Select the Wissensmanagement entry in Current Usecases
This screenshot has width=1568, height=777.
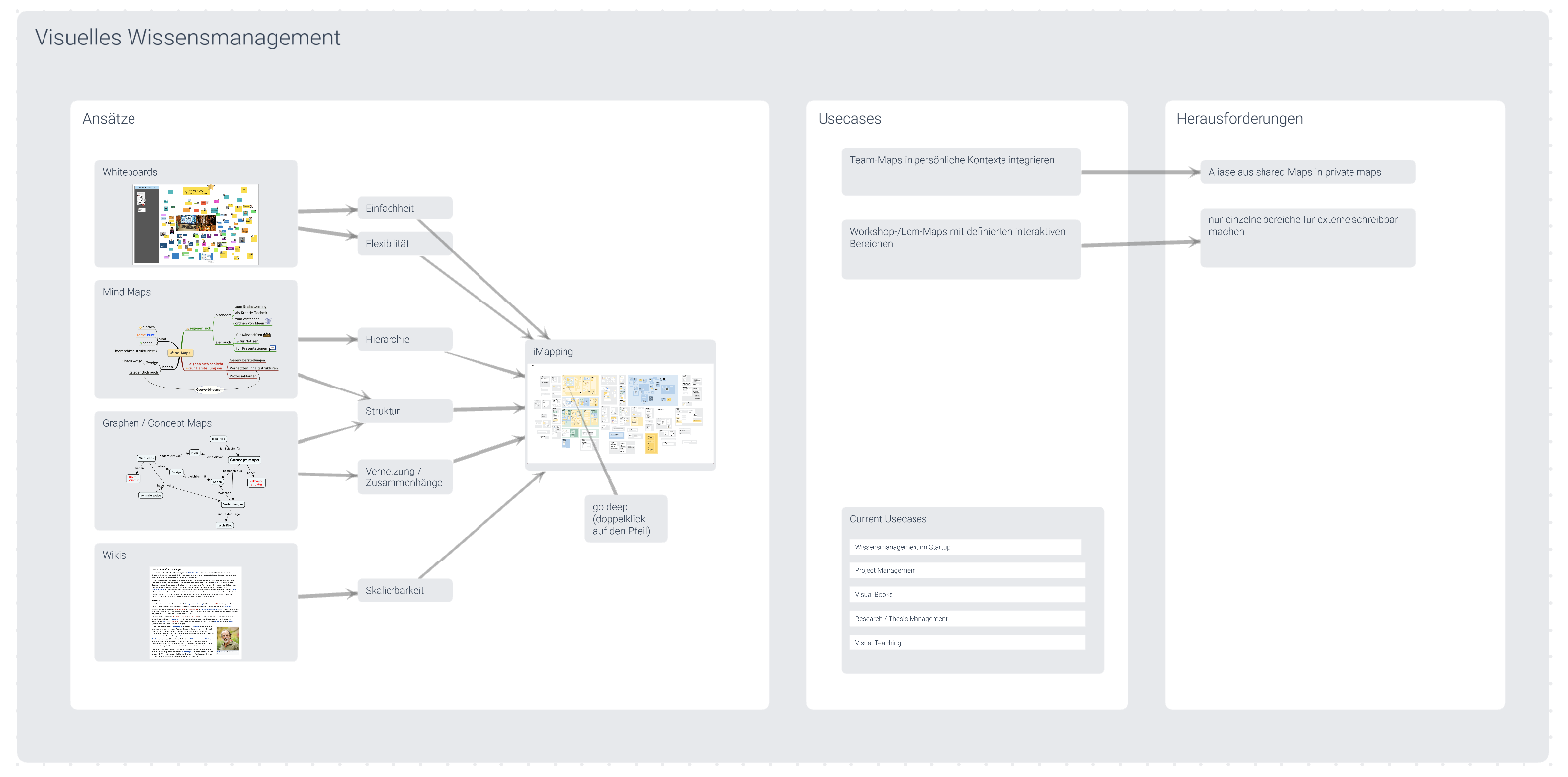[x=965, y=547]
